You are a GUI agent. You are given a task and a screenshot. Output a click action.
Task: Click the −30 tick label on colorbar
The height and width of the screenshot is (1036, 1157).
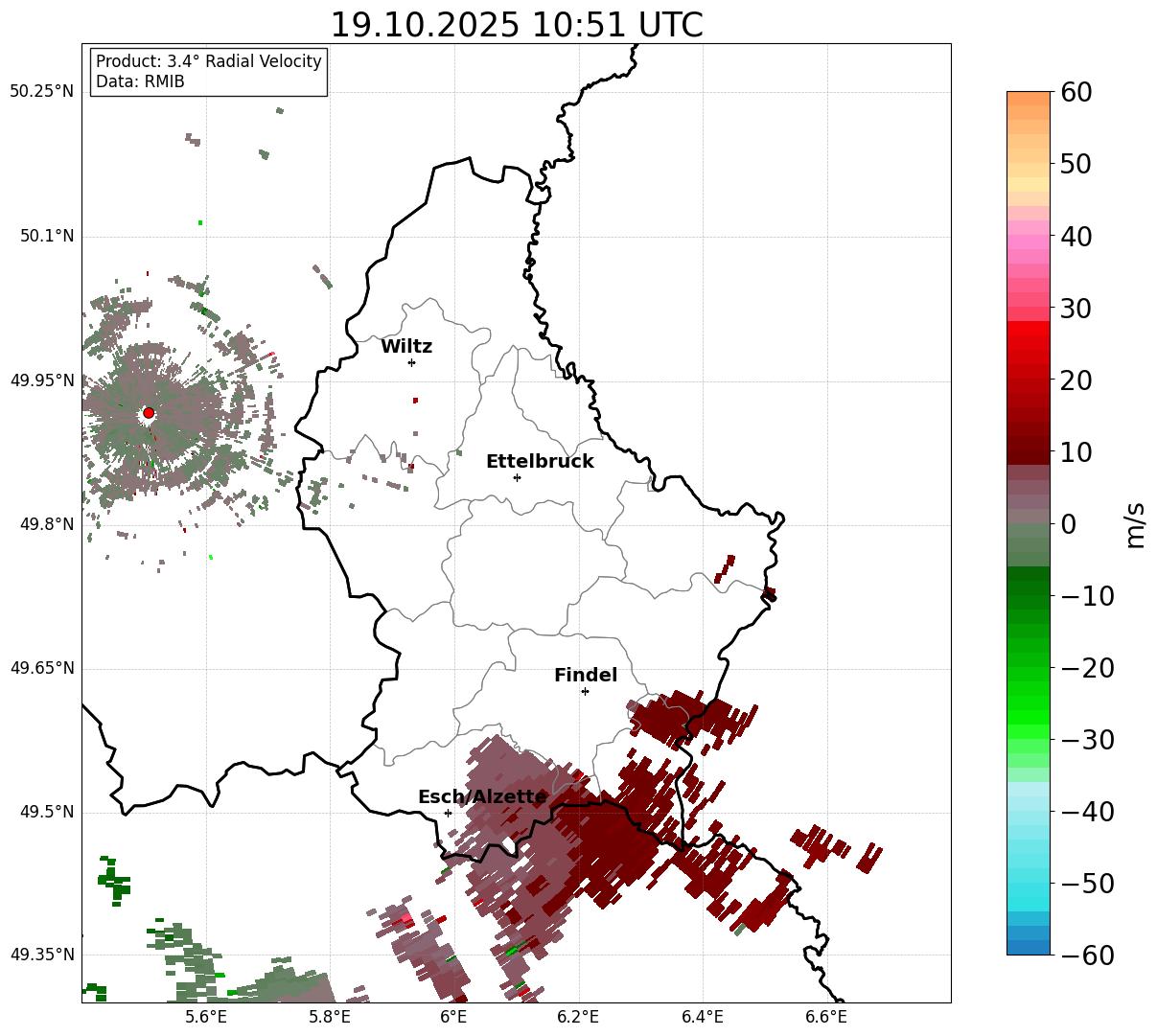point(1087,740)
